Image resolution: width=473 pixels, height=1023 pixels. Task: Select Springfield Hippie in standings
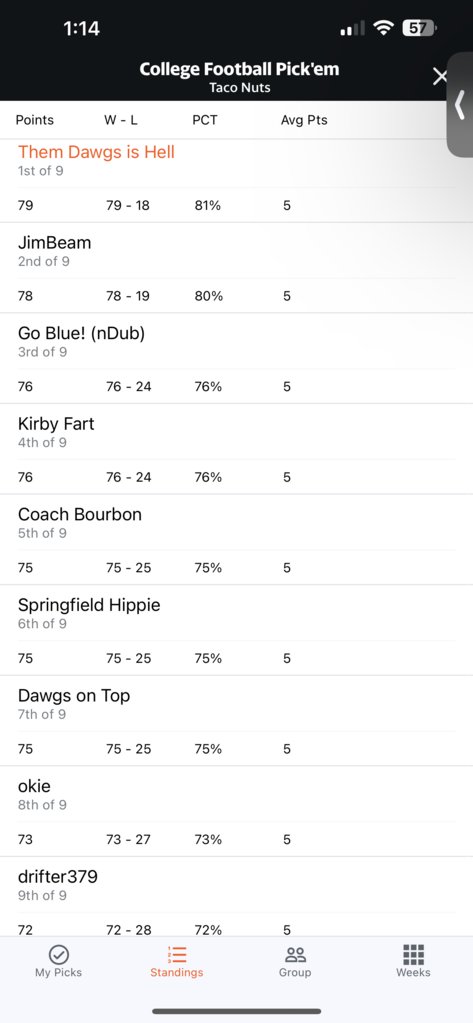(x=236, y=631)
